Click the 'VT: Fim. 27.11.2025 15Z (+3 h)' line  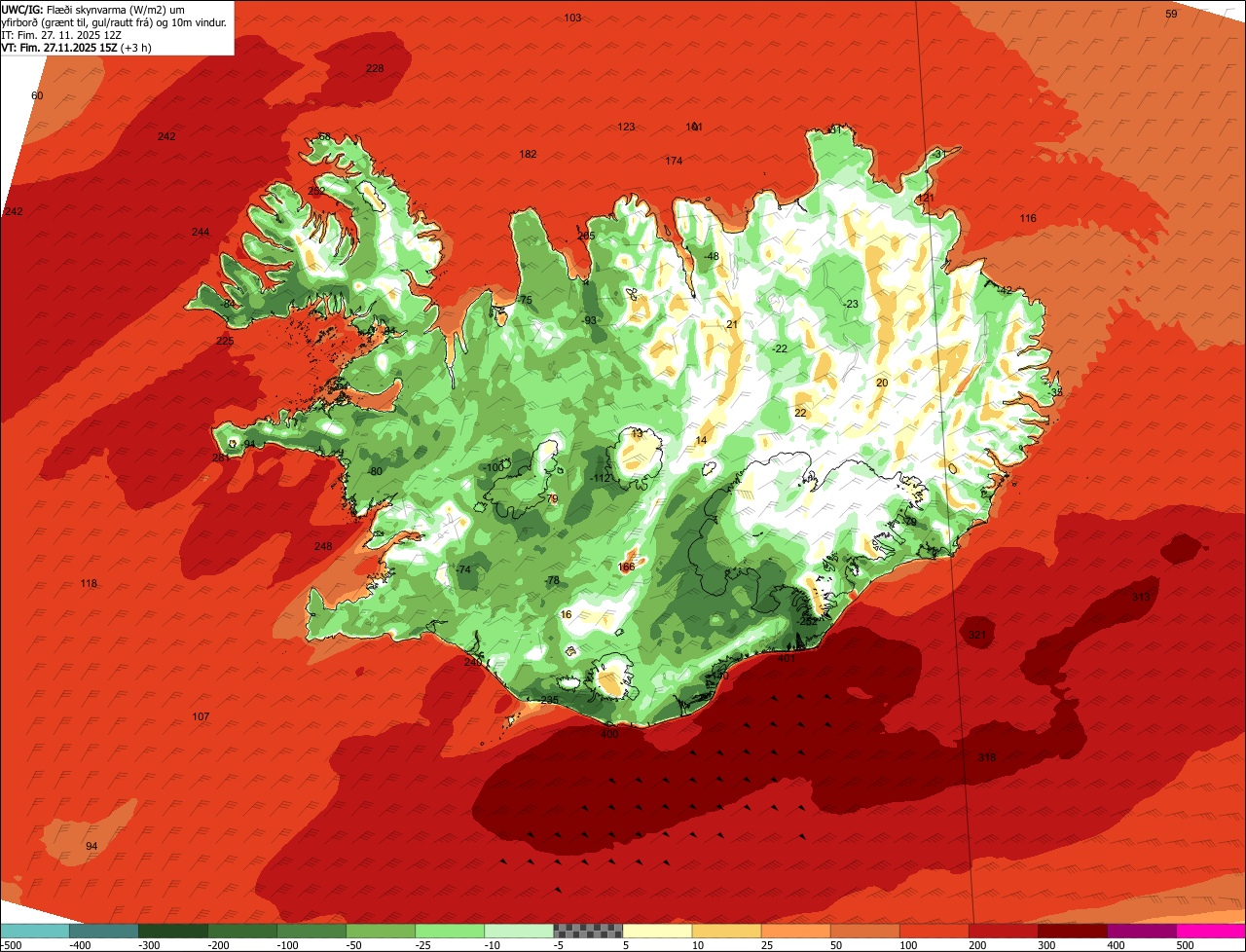point(76,48)
